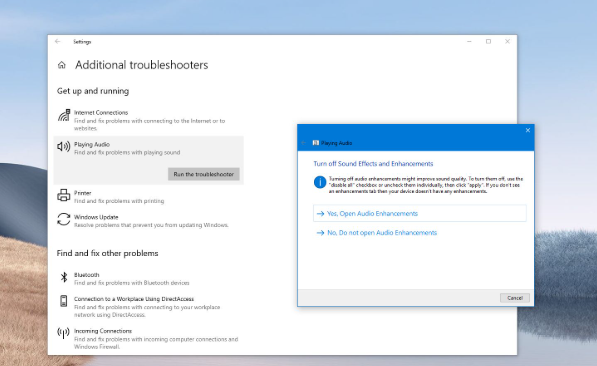Run the troubleshooter for Playing Audio
Viewport: 597px width, 366px height.
click(x=204, y=174)
